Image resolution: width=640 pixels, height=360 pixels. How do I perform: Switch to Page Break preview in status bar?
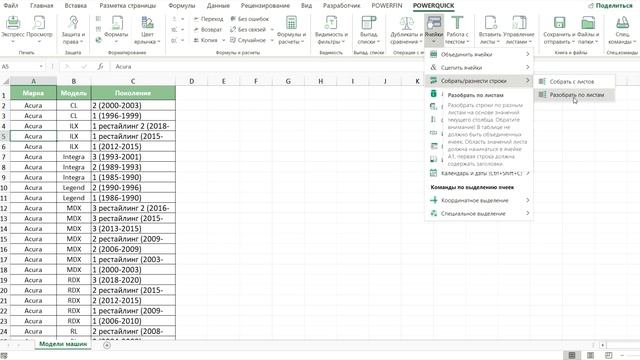[608, 356]
